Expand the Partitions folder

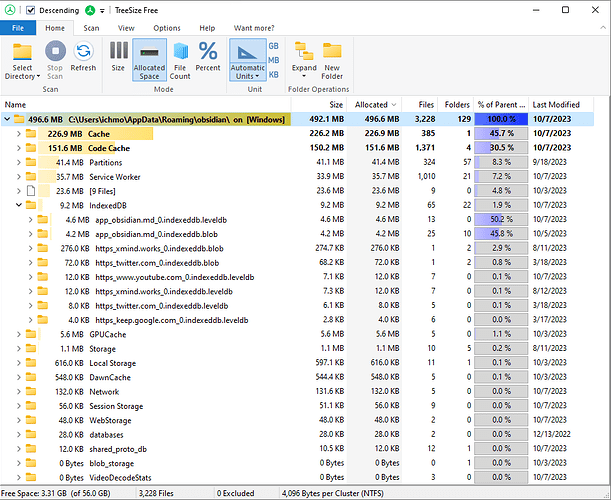[18, 162]
